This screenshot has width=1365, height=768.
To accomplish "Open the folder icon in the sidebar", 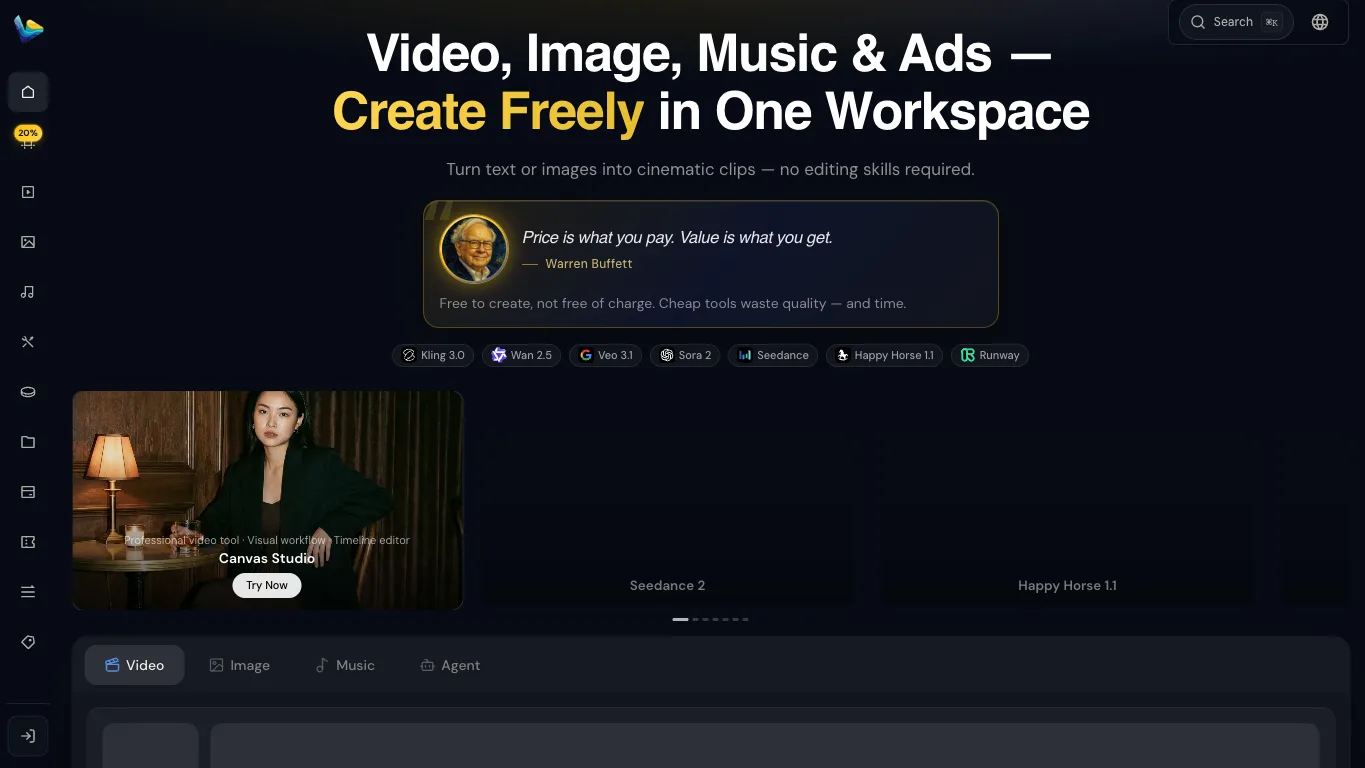I will (x=28, y=442).
